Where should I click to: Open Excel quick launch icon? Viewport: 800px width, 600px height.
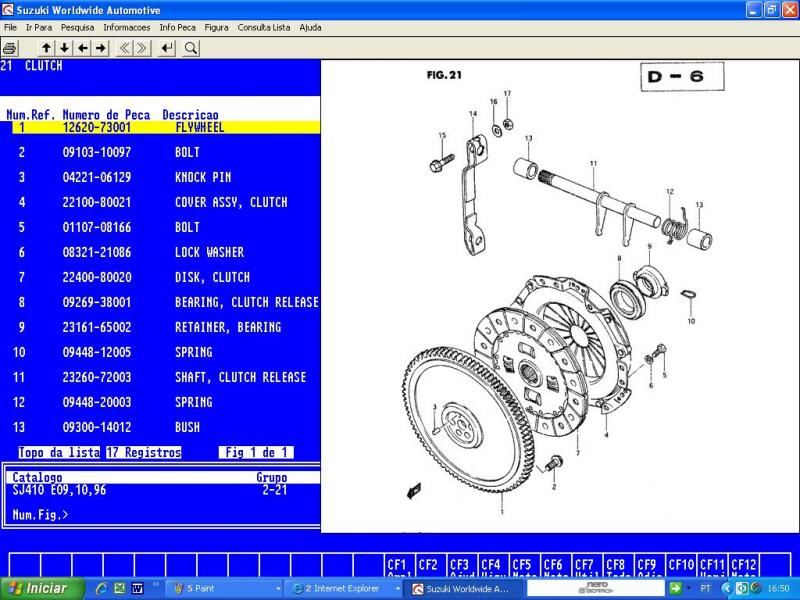[119, 588]
